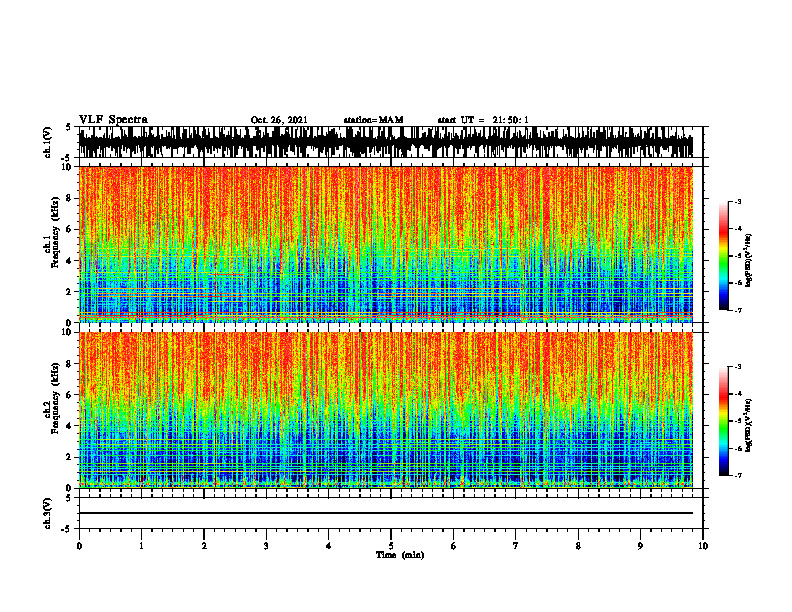The width and height of the screenshot is (792, 612).
Task: Click the ch.2 frequency tick label "10"
Action: click(x=68, y=332)
